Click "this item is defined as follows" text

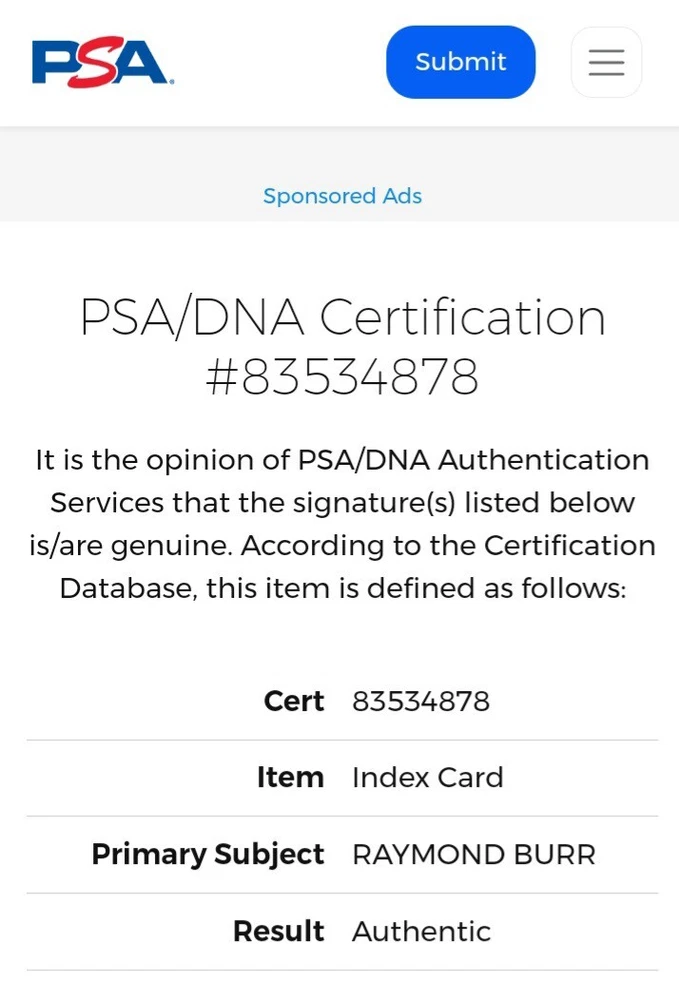(x=416, y=588)
